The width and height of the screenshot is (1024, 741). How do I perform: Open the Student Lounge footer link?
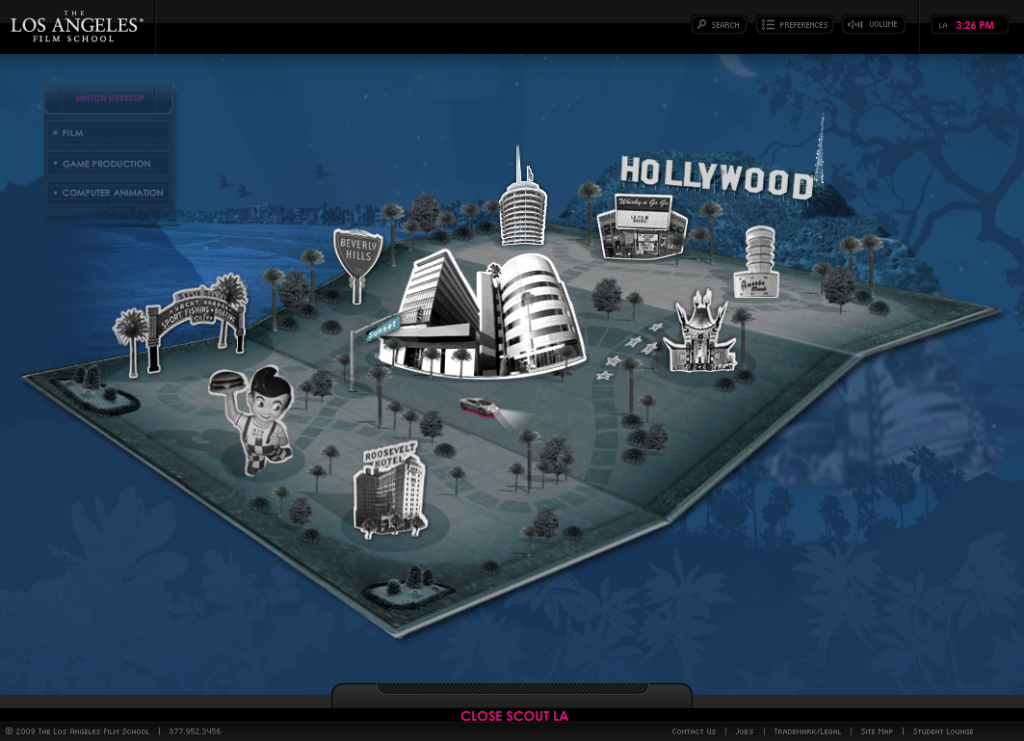943,731
